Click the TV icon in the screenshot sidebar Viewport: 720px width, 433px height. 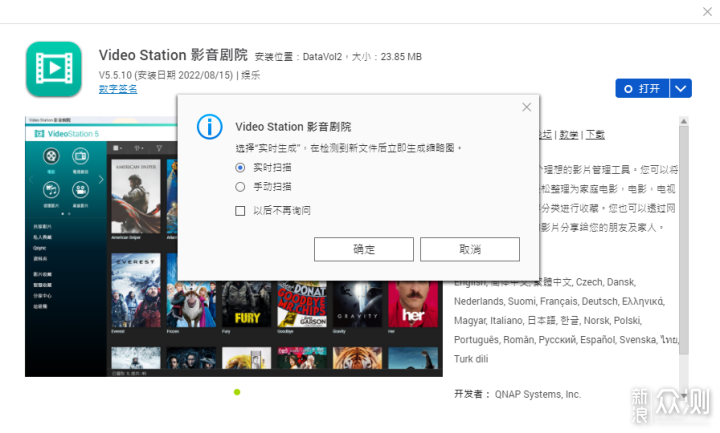tap(80, 156)
